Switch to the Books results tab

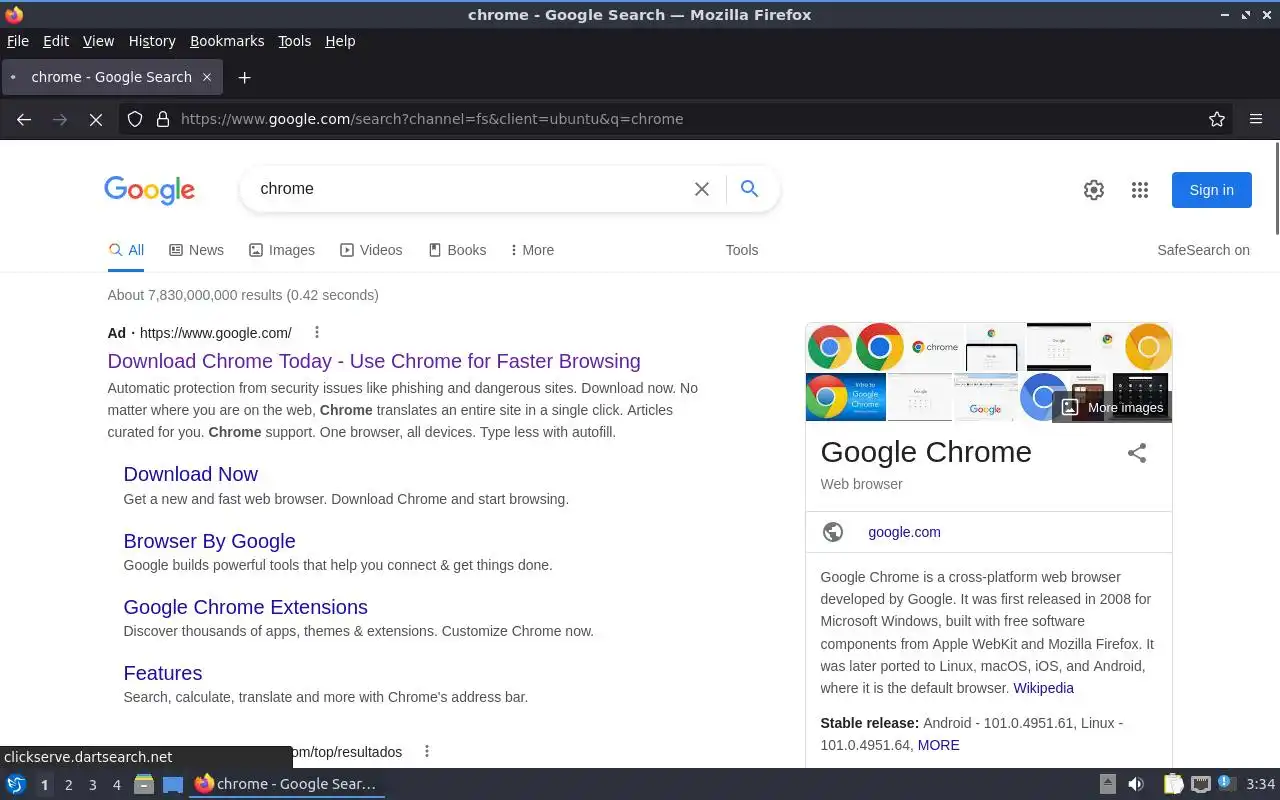point(457,250)
